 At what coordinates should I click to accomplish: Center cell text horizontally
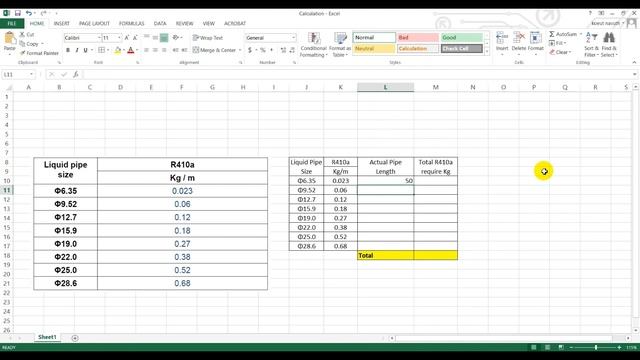pyautogui.click(x=155, y=50)
